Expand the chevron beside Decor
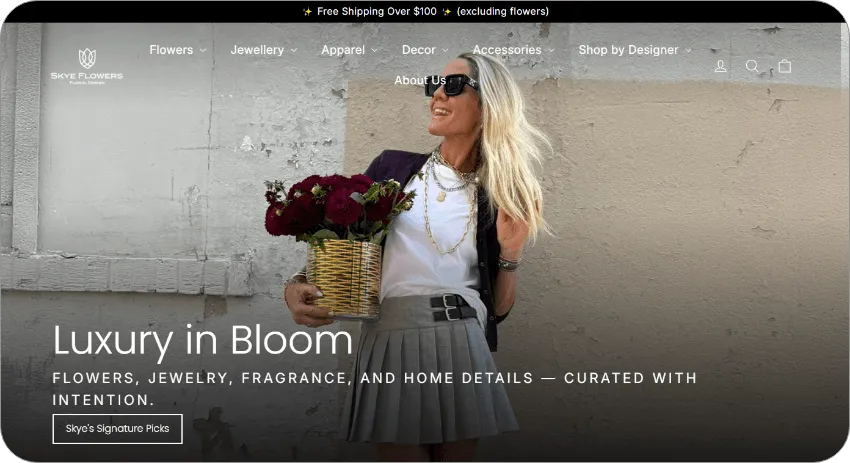This screenshot has width=850, height=463. tap(445, 50)
